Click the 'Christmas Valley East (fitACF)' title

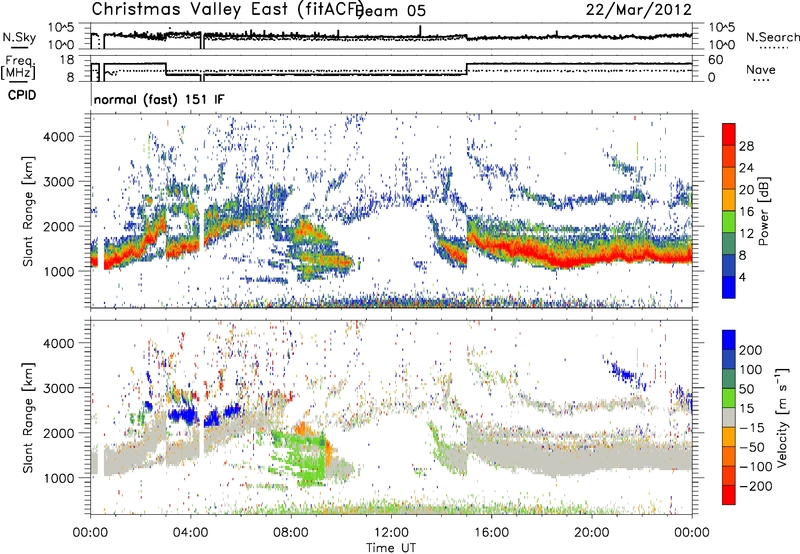(x=228, y=9)
